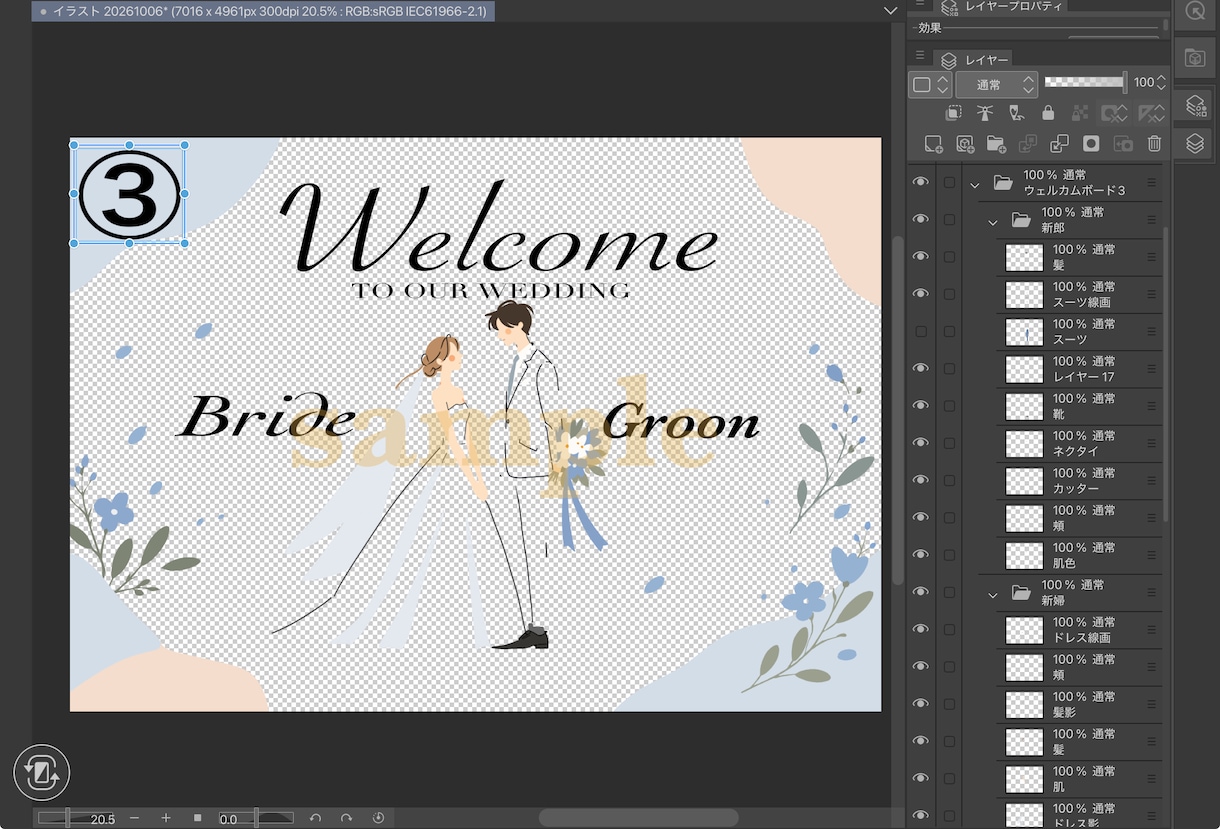Zoom out with the minus icon
The width and height of the screenshot is (1220, 829).
point(135,818)
